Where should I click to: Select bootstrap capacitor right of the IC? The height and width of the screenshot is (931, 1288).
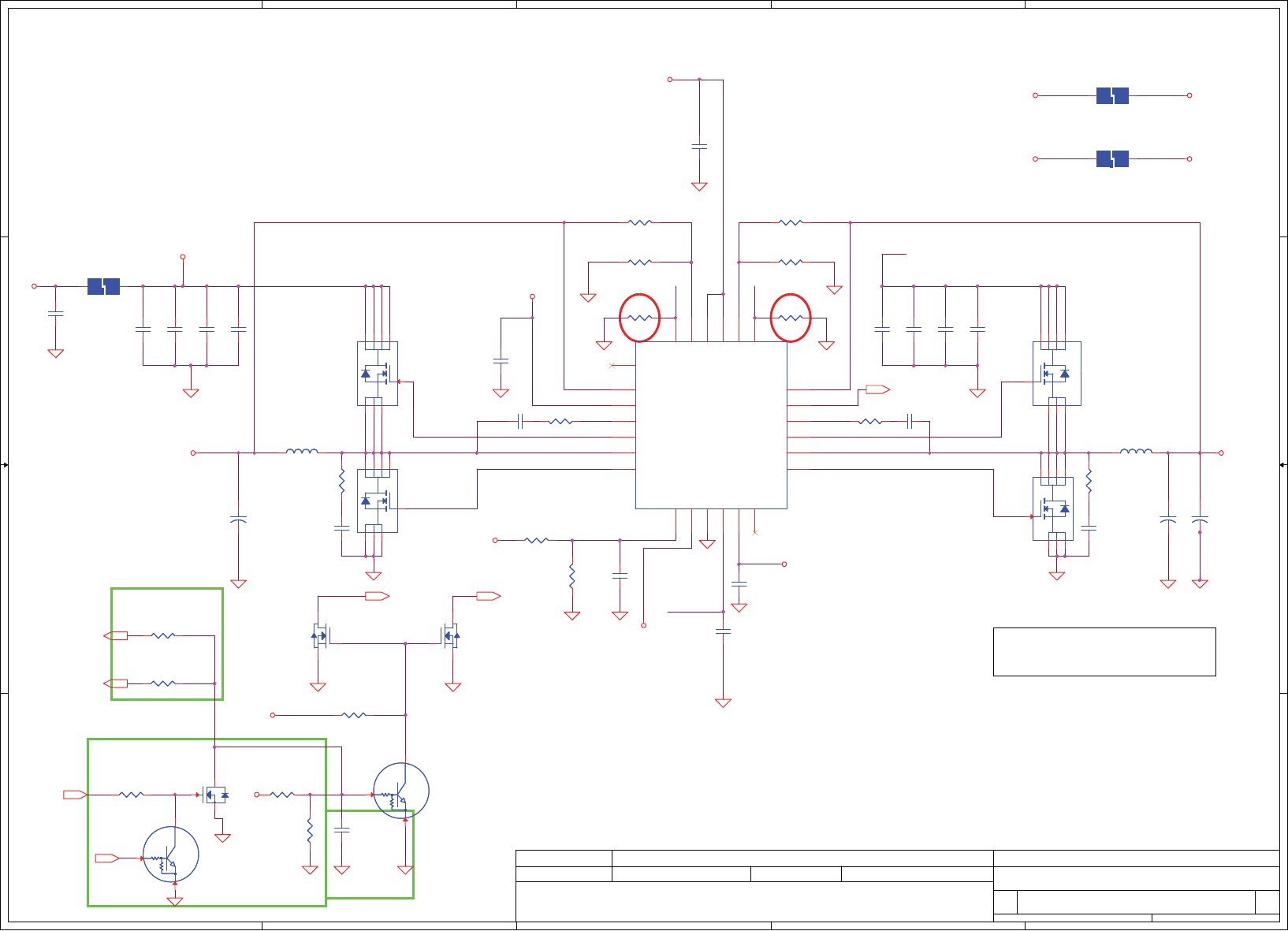[910, 421]
